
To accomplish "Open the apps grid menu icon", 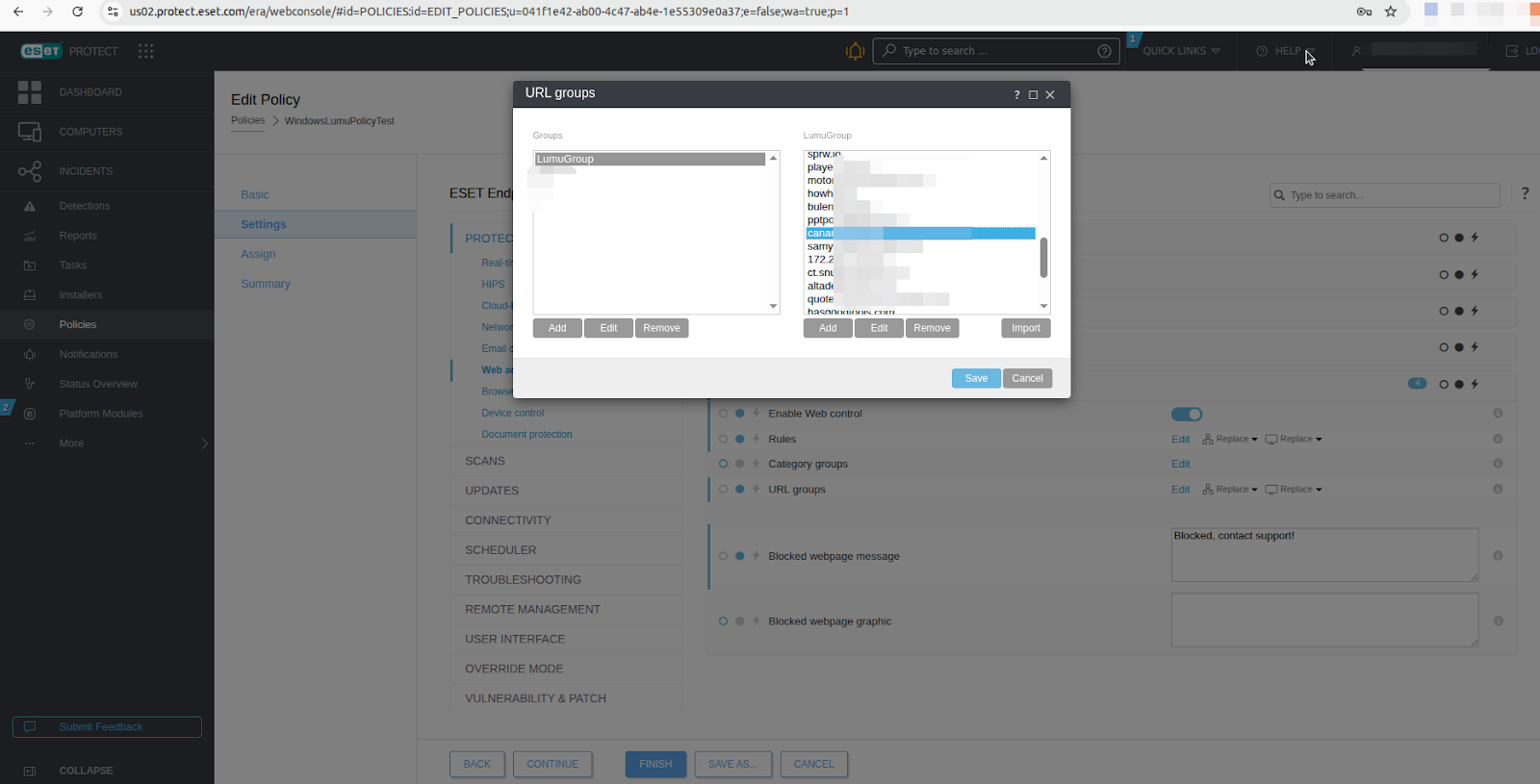I will (145, 51).
